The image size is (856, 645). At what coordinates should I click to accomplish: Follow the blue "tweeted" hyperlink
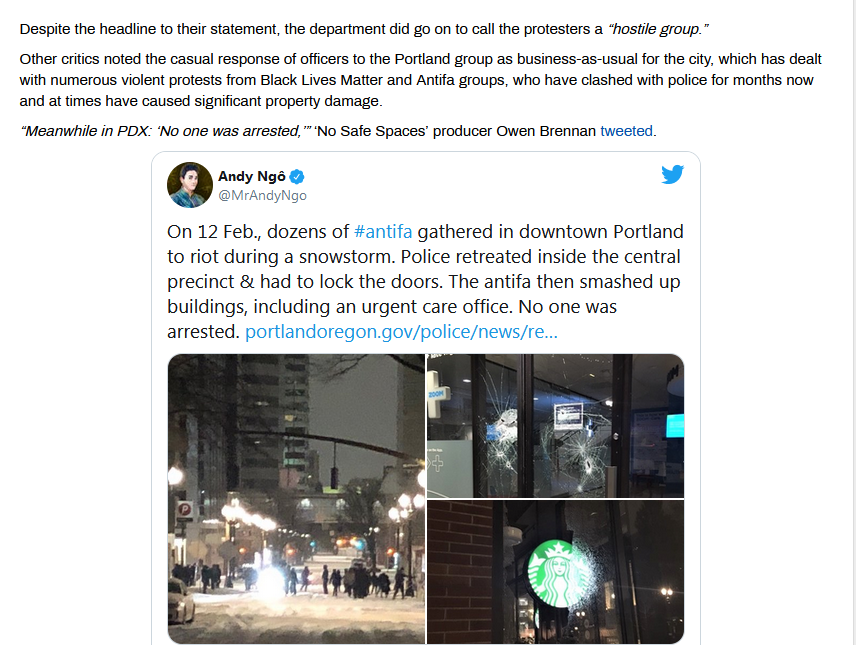tap(626, 131)
